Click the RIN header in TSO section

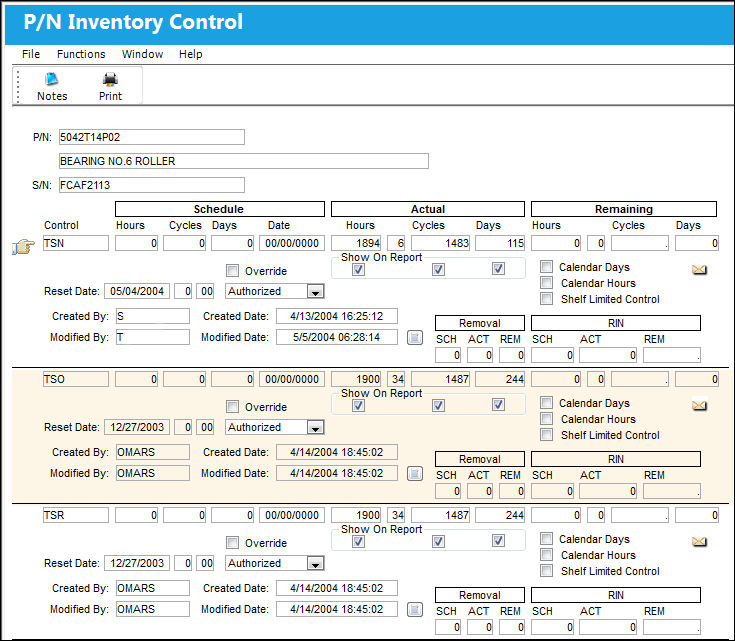[616, 459]
